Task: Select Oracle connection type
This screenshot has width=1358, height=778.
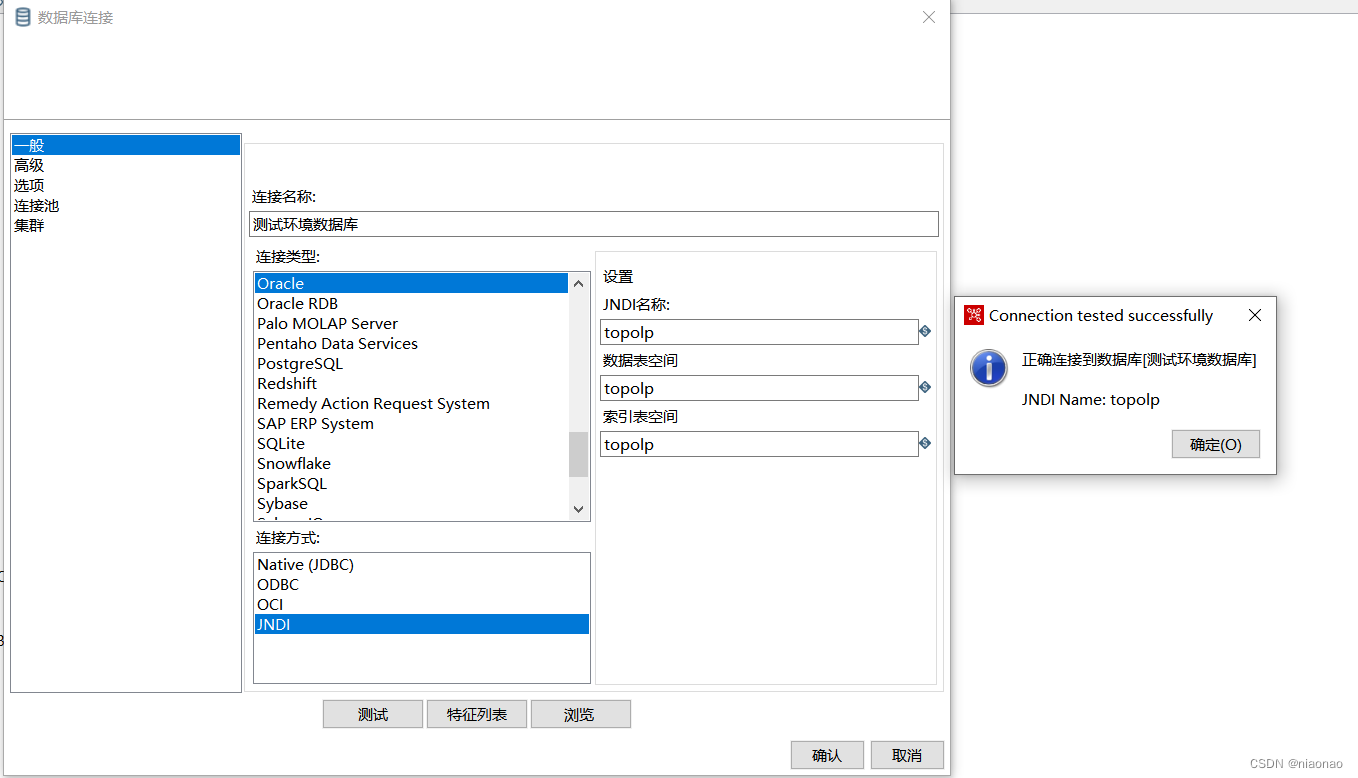Action: 411,283
